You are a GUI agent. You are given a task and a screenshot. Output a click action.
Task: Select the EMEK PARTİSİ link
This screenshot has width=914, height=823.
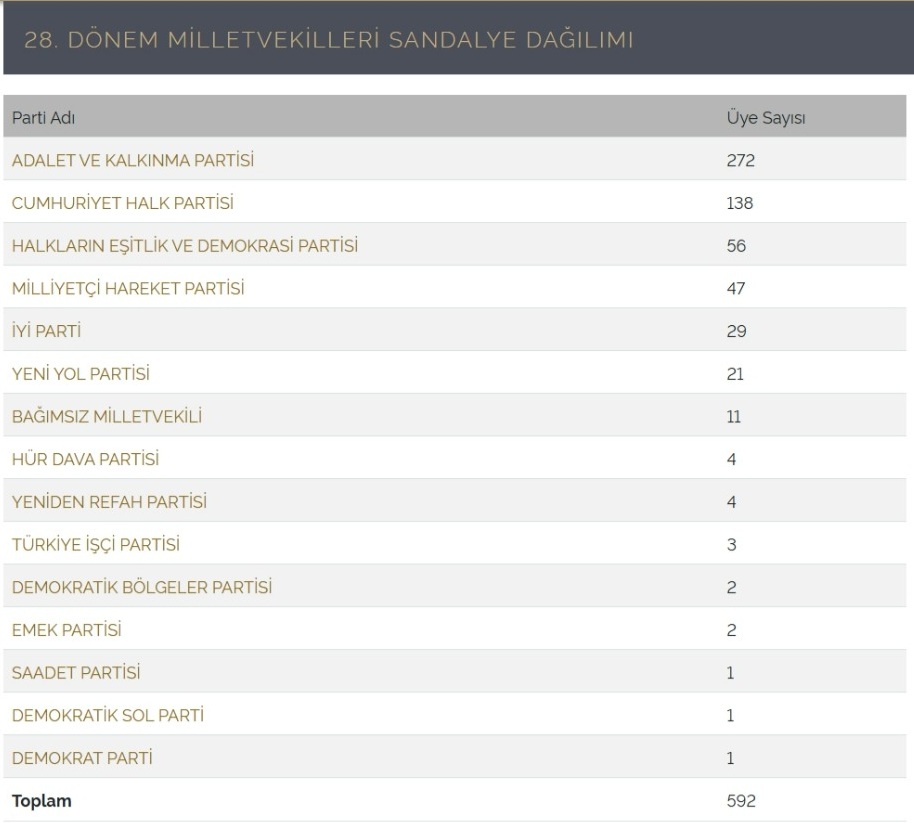(66, 631)
